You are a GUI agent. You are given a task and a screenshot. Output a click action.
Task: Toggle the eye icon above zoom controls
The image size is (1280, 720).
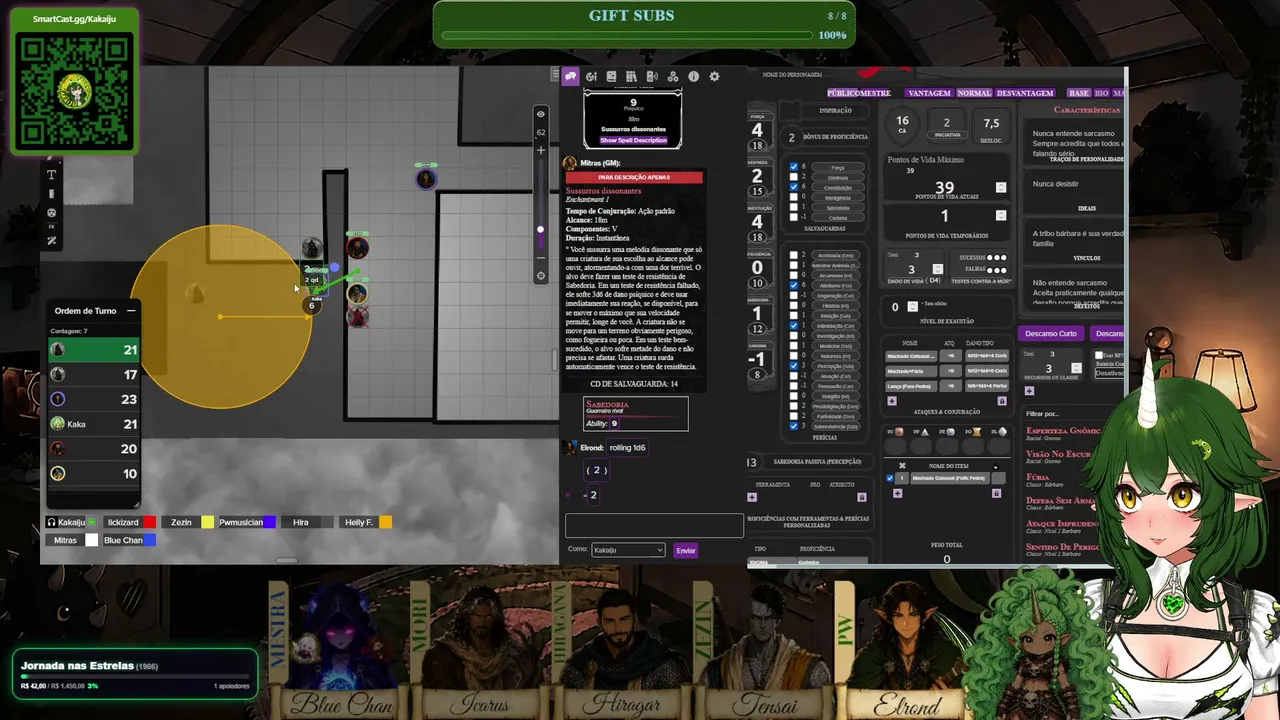click(540, 114)
